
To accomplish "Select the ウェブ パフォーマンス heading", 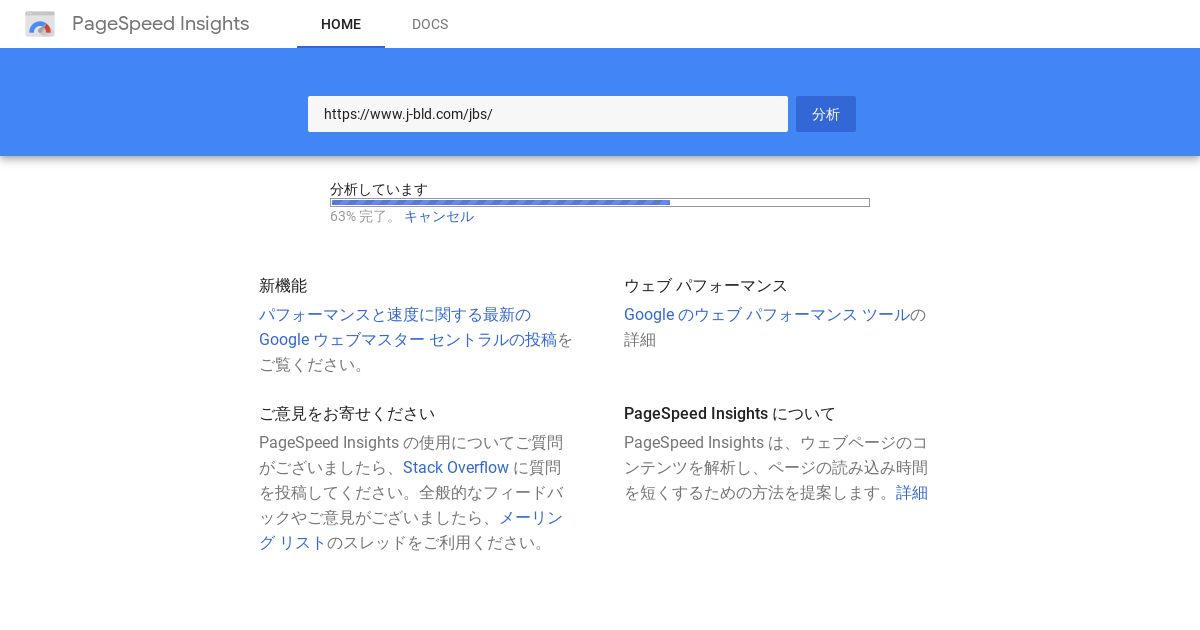I will (x=706, y=286).
